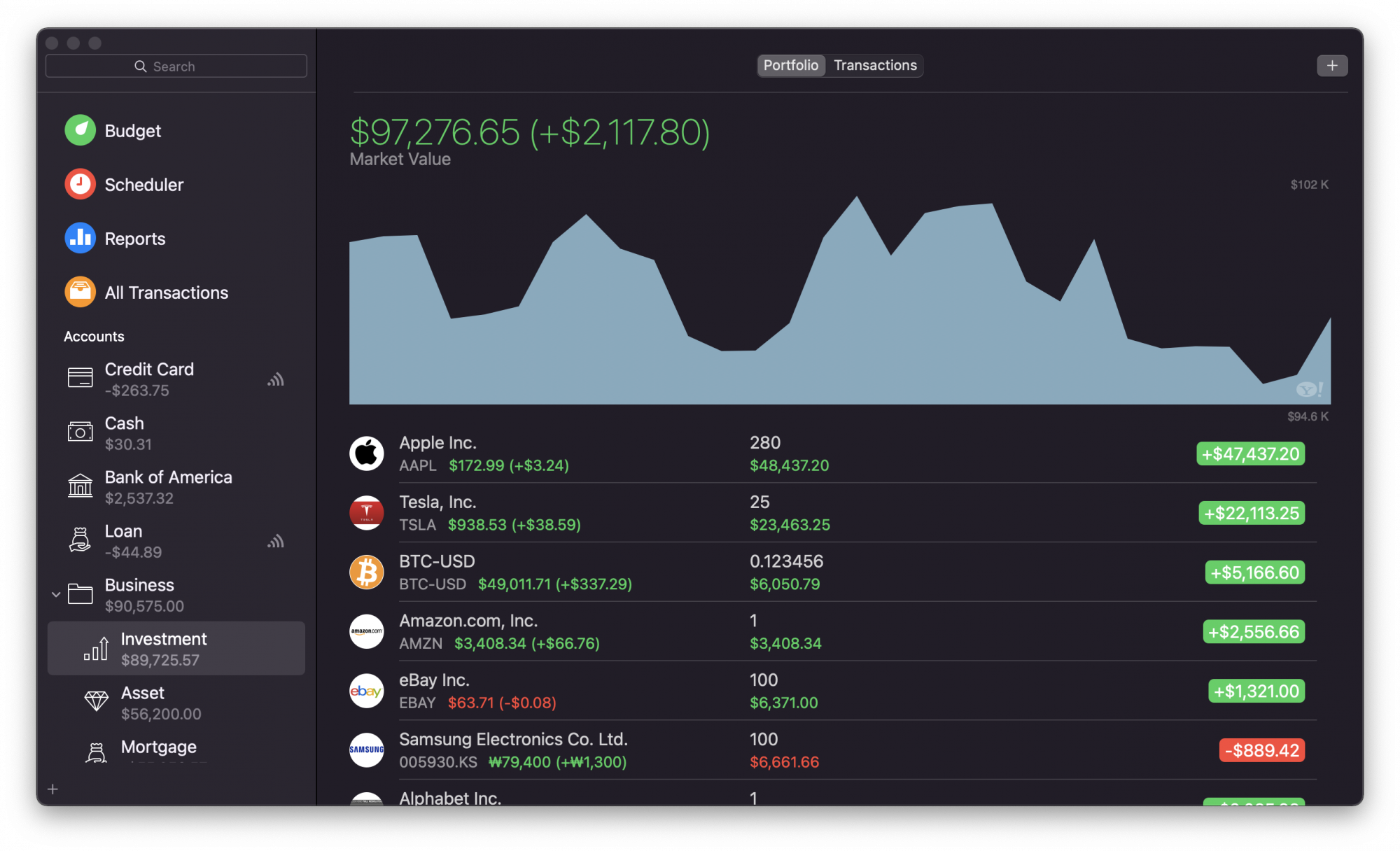Select the Credit Card account
1400x851 pixels.
click(x=149, y=379)
